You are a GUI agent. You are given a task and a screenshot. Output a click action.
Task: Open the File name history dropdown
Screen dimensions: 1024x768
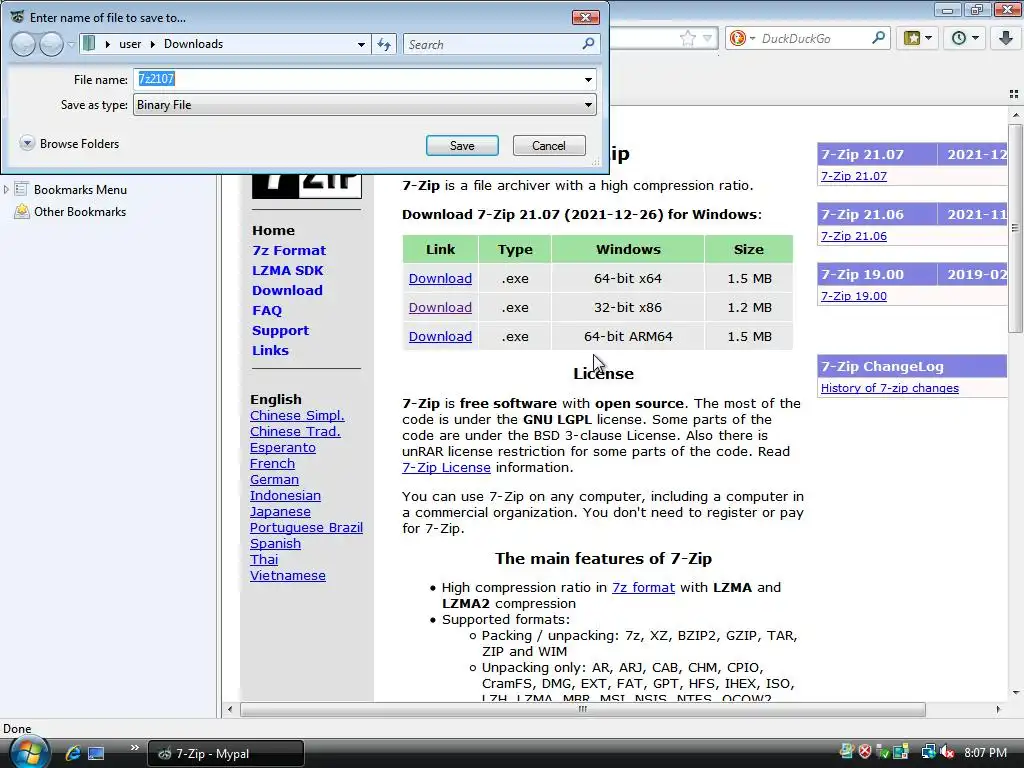tap(588, 80)
